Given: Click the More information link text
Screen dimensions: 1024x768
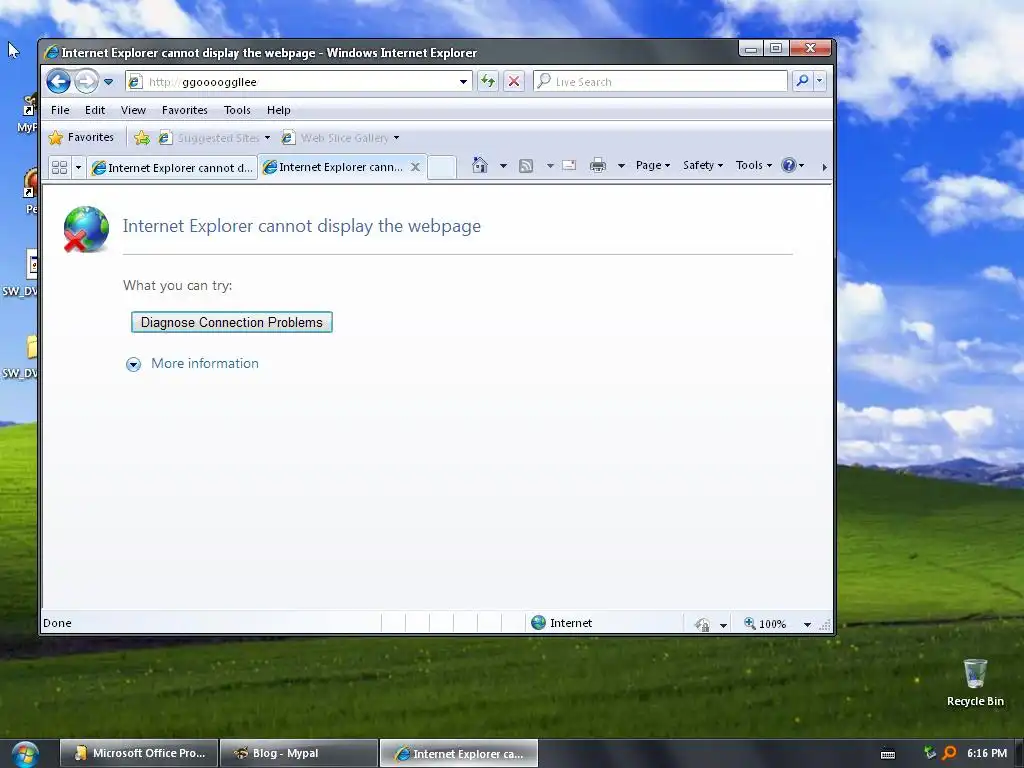Looking at the screenshot, I should pyautogui.click(x=205, y=363).
